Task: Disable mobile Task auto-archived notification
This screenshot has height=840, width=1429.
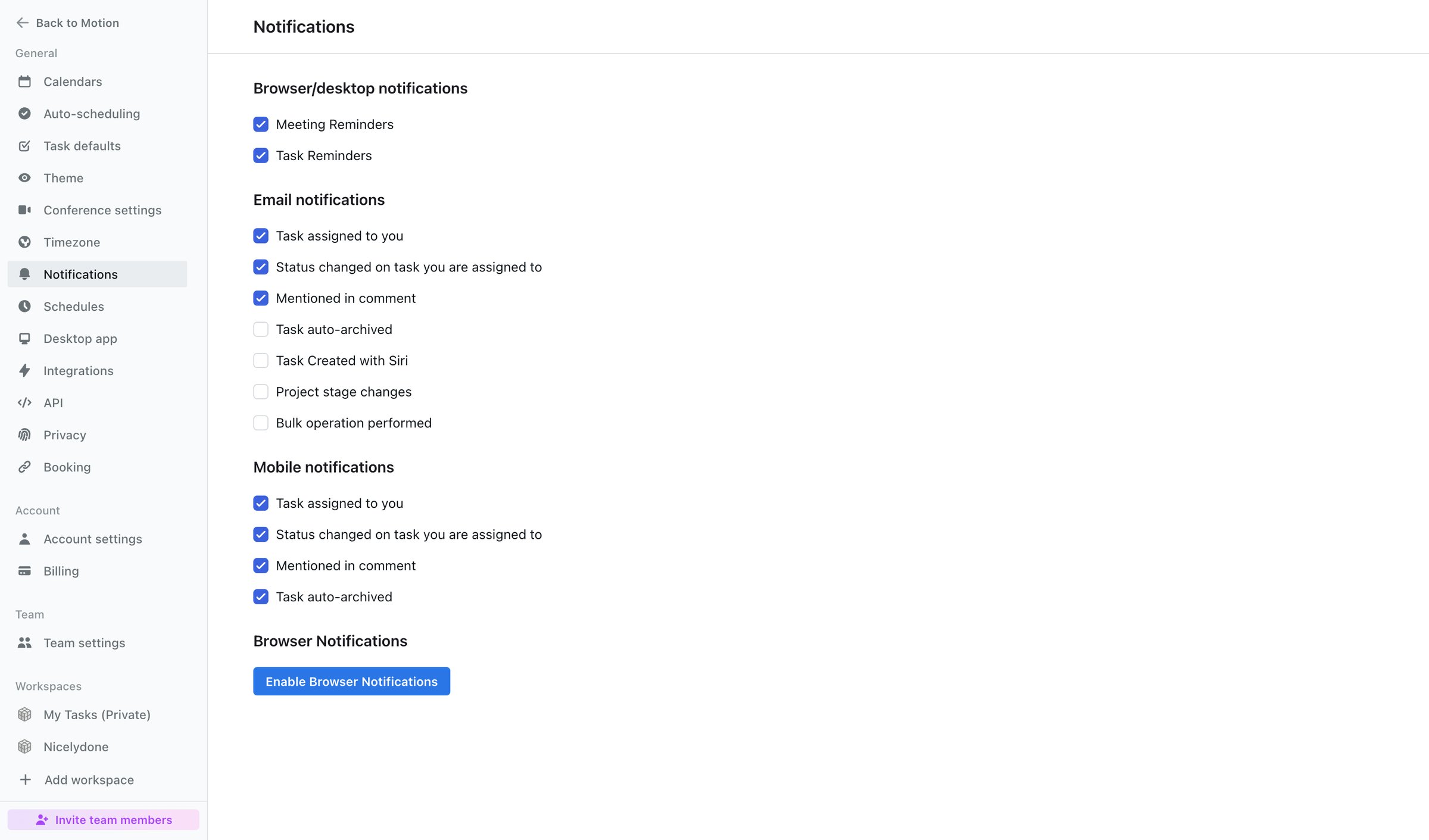Action: click(261, 597)
